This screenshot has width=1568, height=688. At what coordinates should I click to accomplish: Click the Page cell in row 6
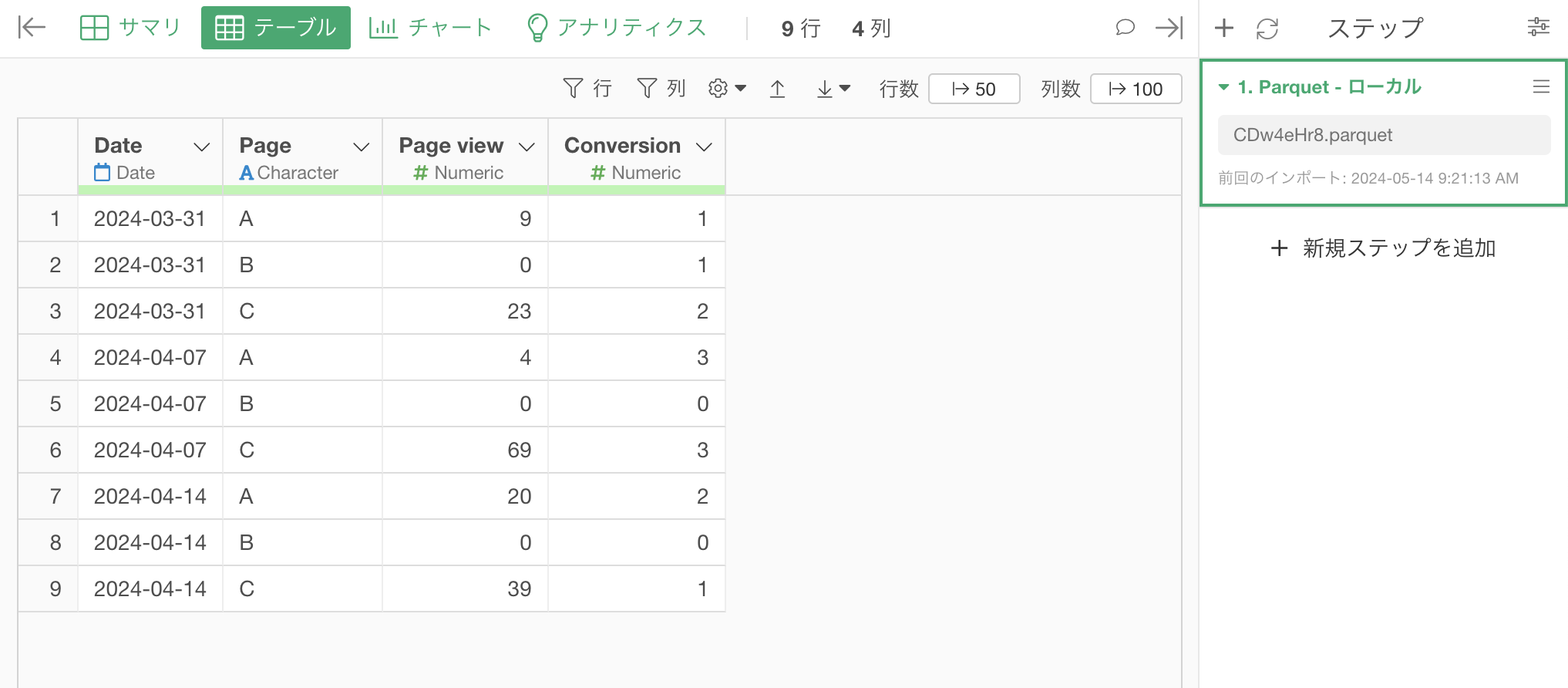pos(303,450)
